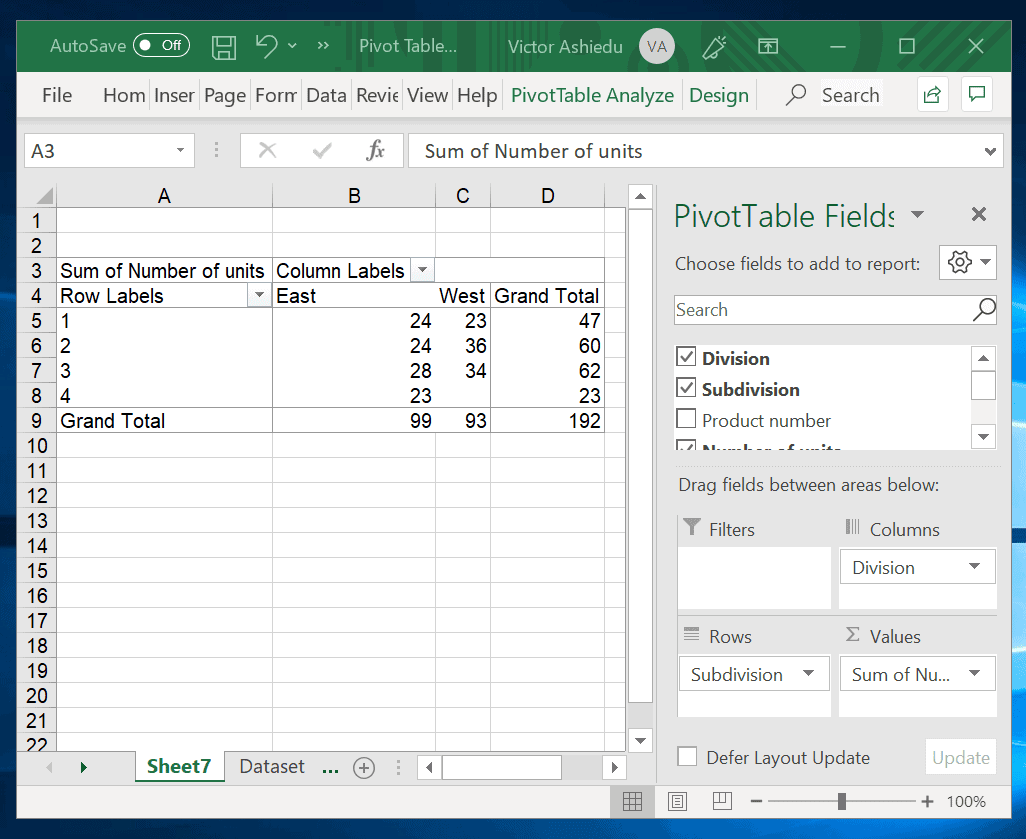Open the Tools gear layout menu
Image resolution: width=1026 pixels, height=839 pixels.
[x=967, y=262]
